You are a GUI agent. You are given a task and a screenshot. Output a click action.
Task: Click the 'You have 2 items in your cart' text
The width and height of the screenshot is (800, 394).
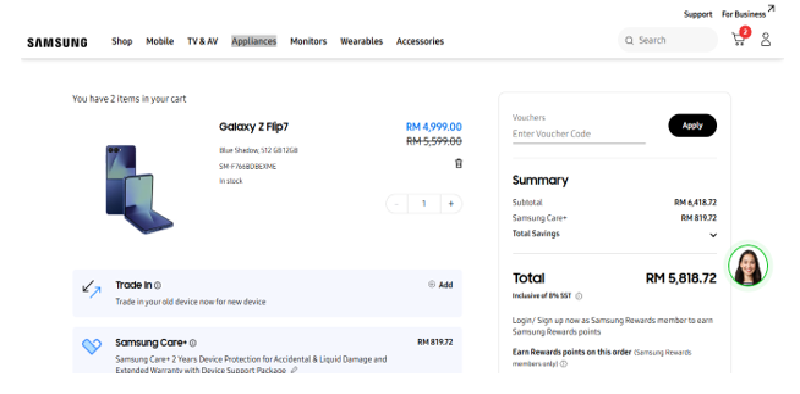pyautogui.click(x=129, y=99)
